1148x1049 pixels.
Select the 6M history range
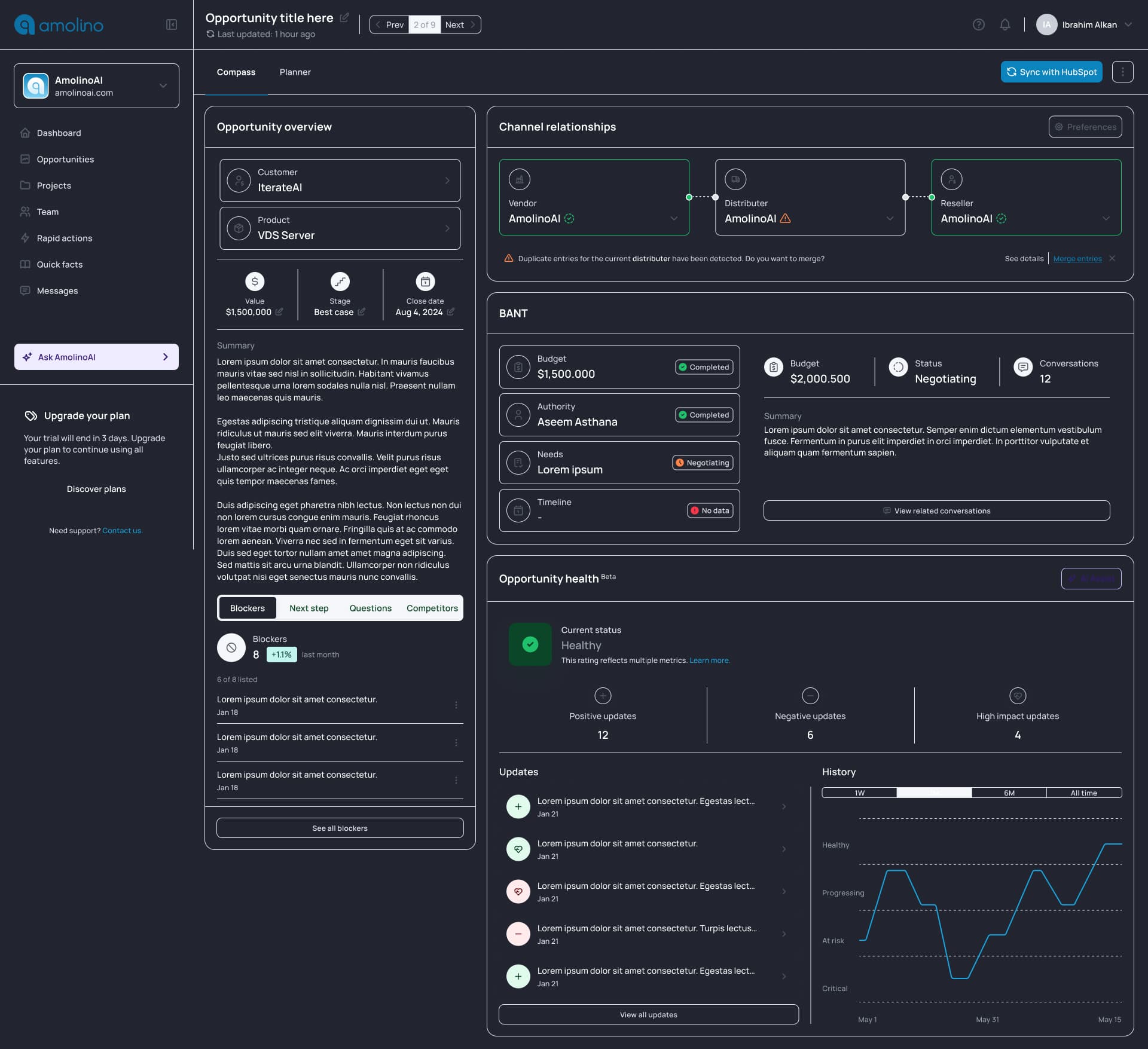tap(1009, 793)
